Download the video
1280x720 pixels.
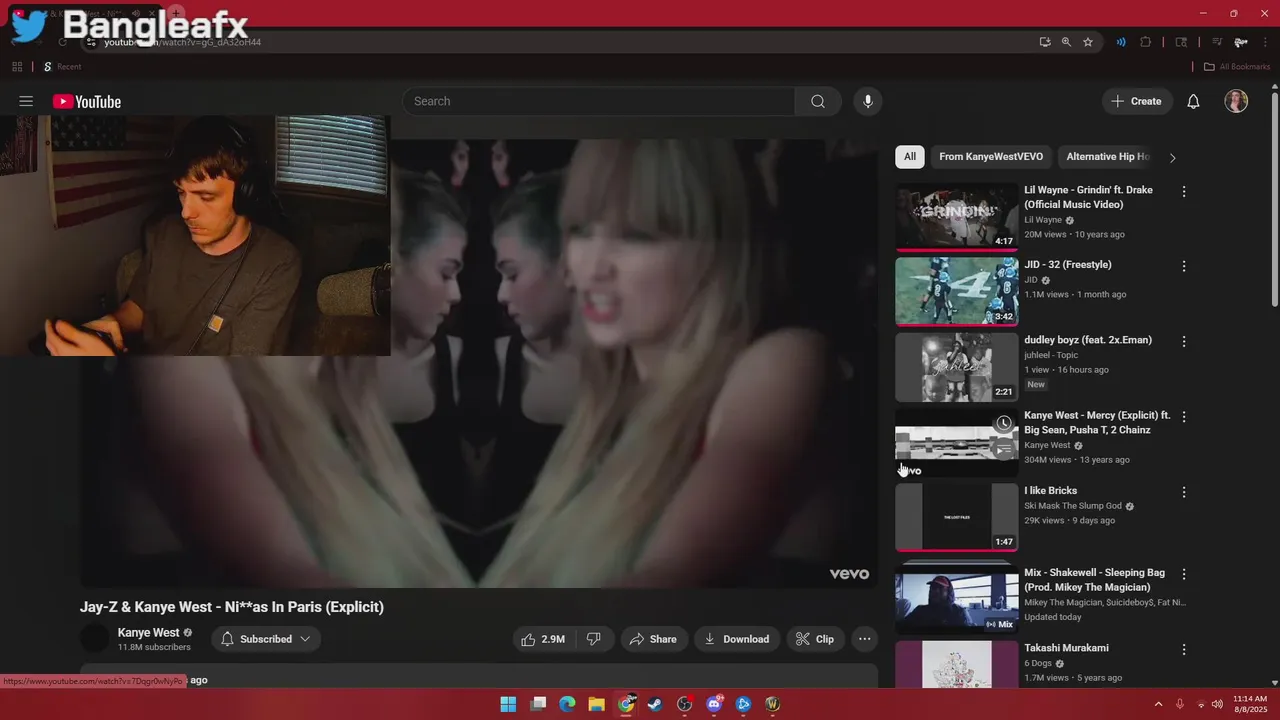click(x=736, y=639)
